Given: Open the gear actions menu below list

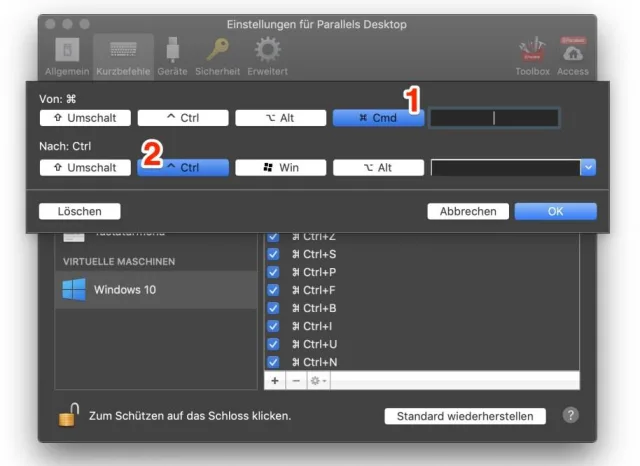Looking at the screenshot, I should pyautogui.click(x=317, y=381).
